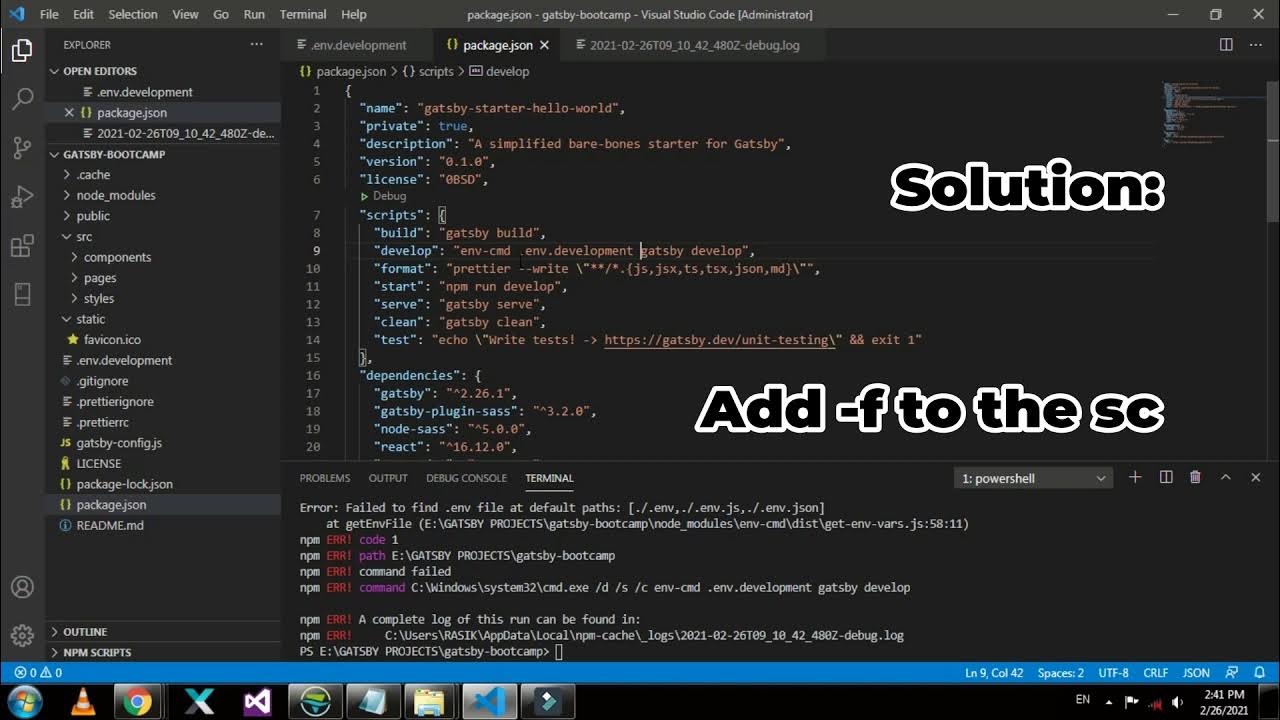Create a new terminal with plus icon

coord(1135,478)
